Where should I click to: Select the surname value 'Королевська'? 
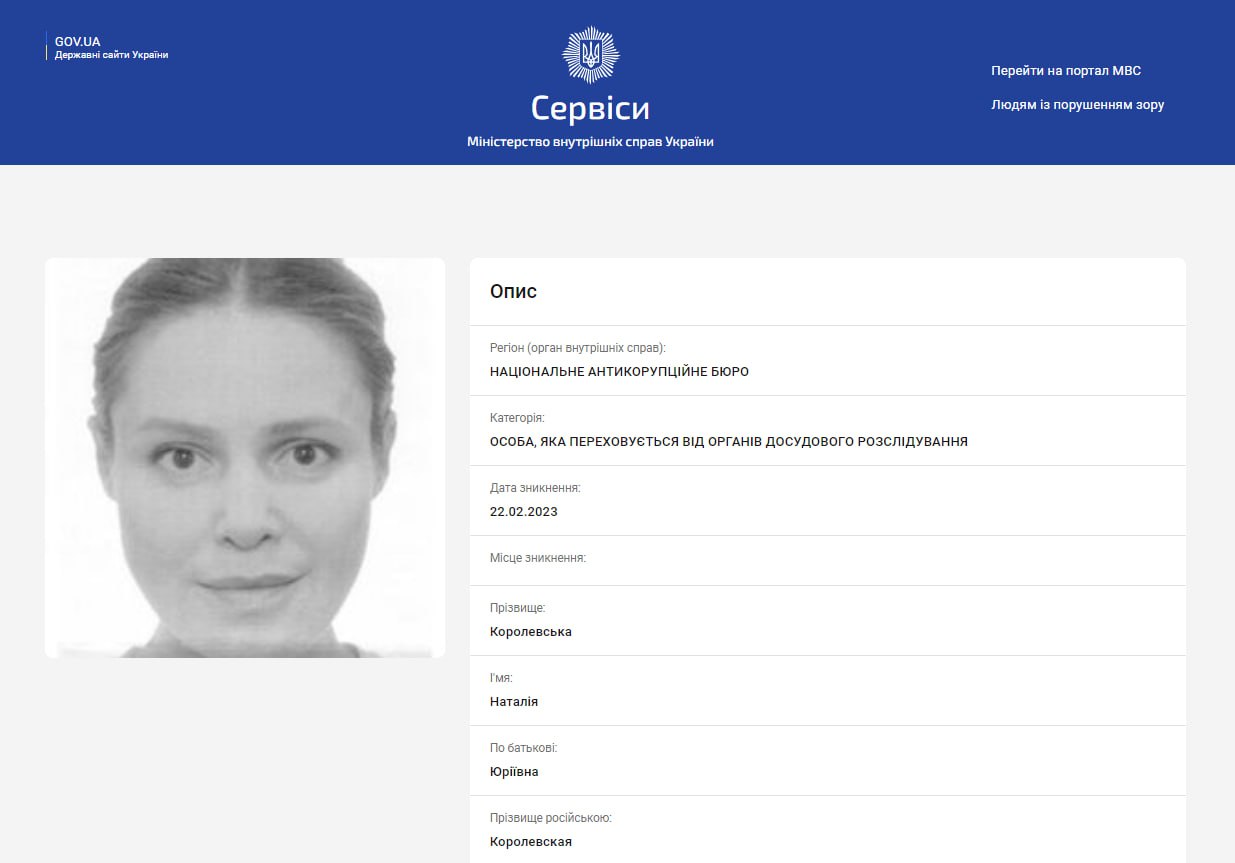pyautogui.click(x=530, y=632)
